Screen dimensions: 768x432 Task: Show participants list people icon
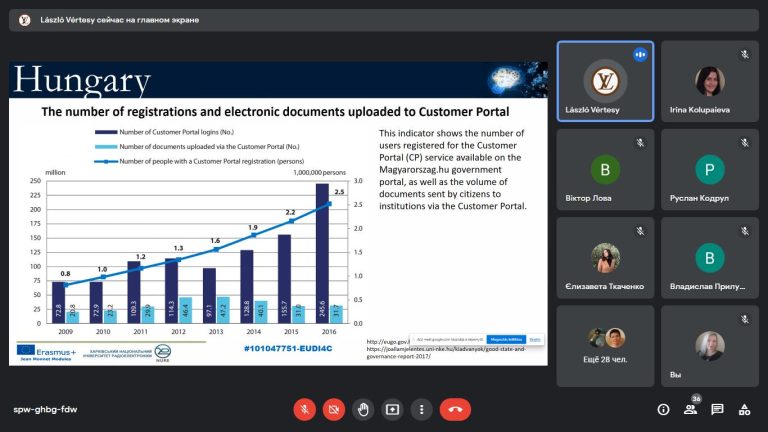(x=690, y=409)
